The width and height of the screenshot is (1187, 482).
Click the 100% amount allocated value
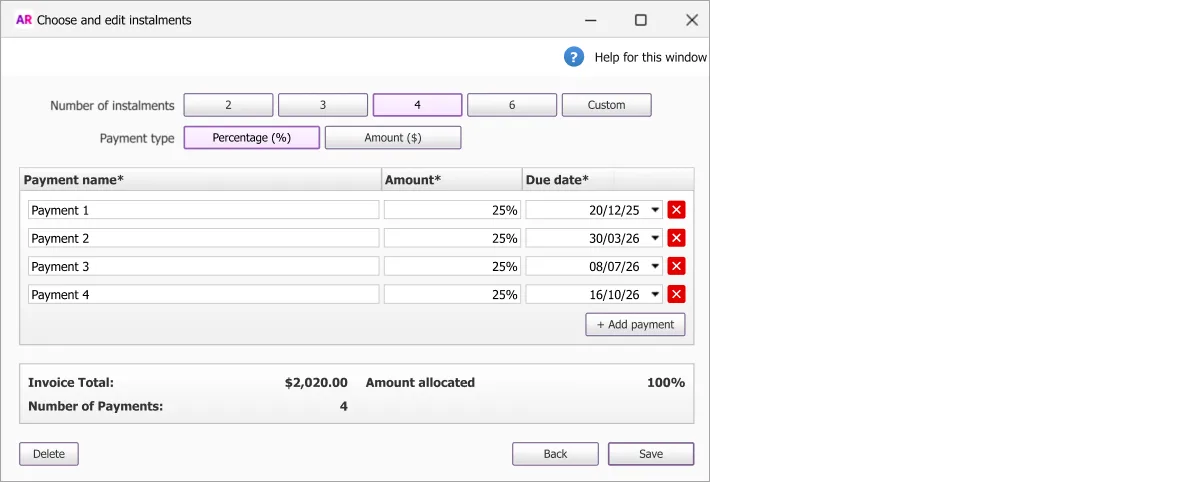click(x=665, y=383)
